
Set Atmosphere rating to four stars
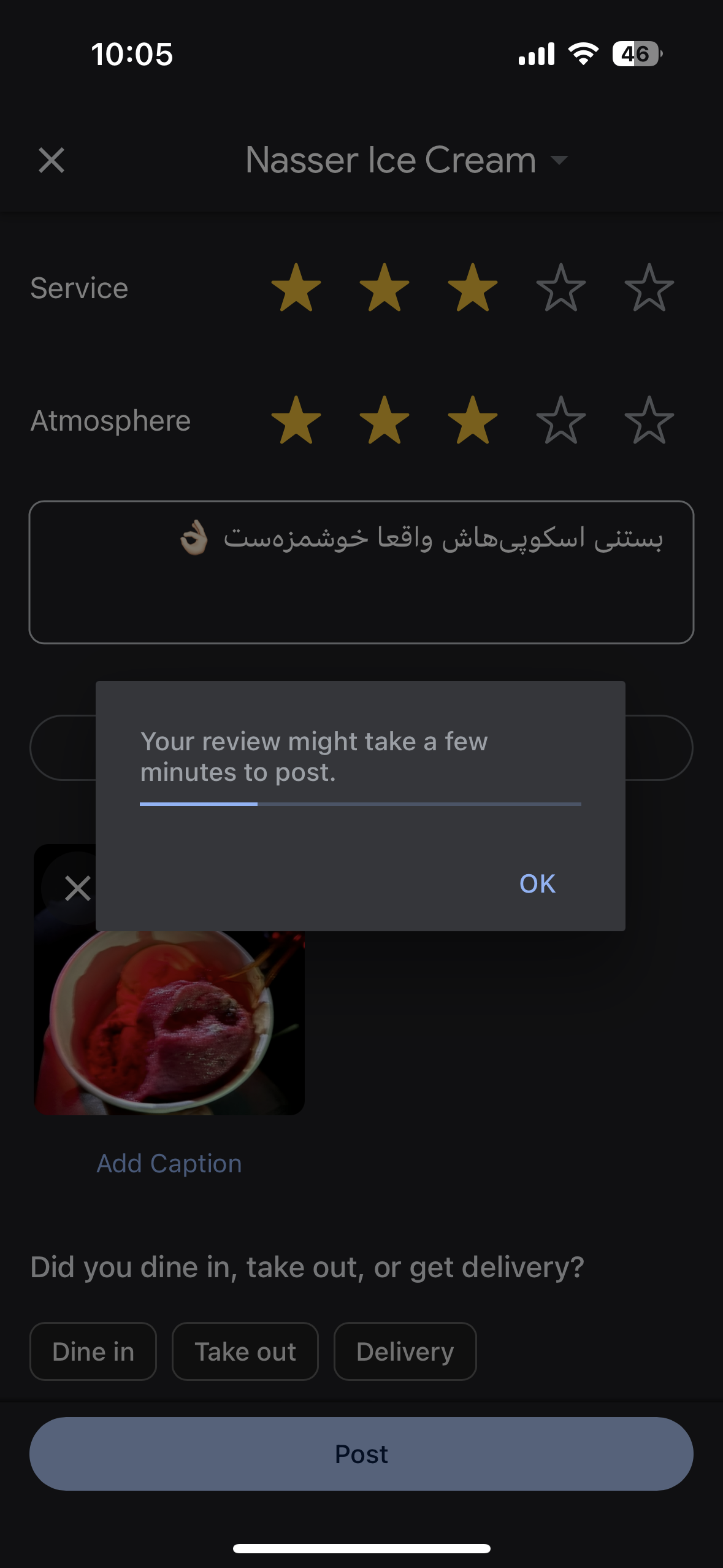click(x=561, y=420)
